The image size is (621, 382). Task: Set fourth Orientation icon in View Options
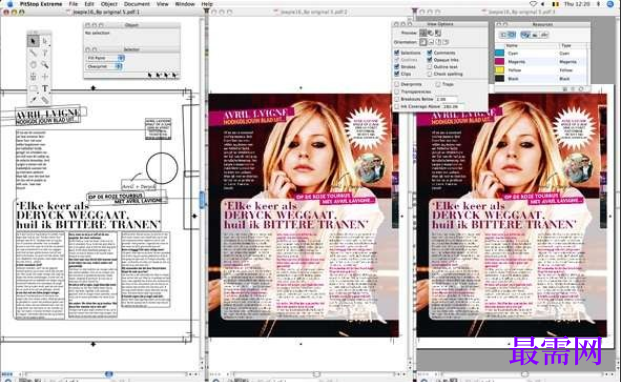coord(446,42)
